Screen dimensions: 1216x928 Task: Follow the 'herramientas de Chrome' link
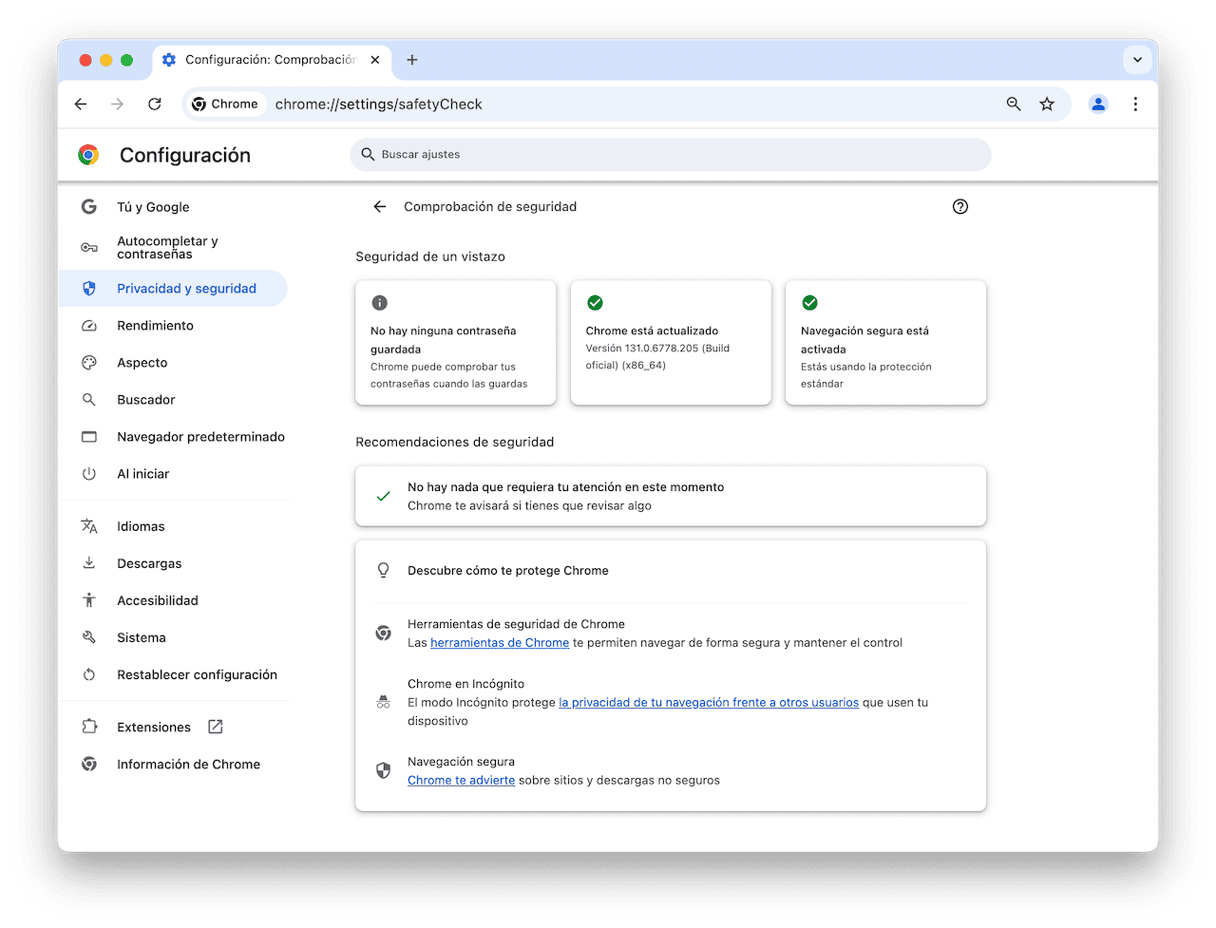click(x=500, y=643)
